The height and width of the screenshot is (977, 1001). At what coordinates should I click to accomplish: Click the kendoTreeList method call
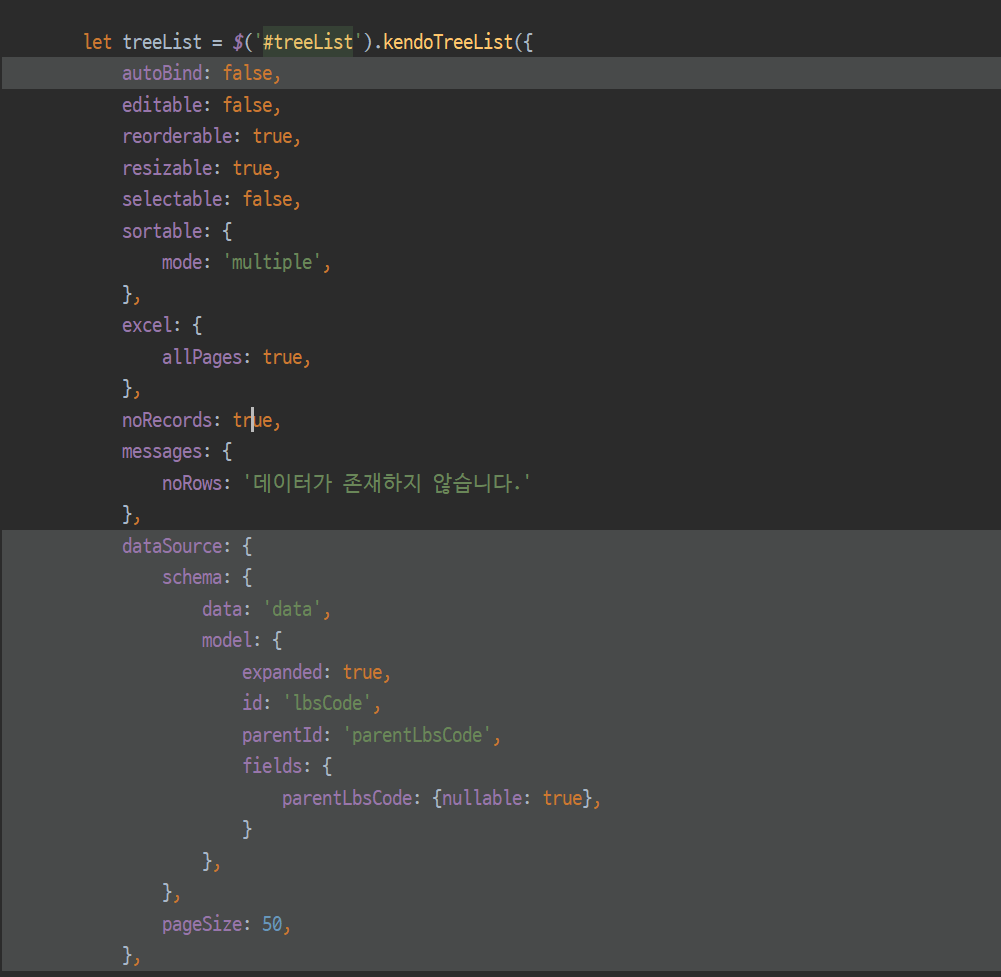coord(448,42)
